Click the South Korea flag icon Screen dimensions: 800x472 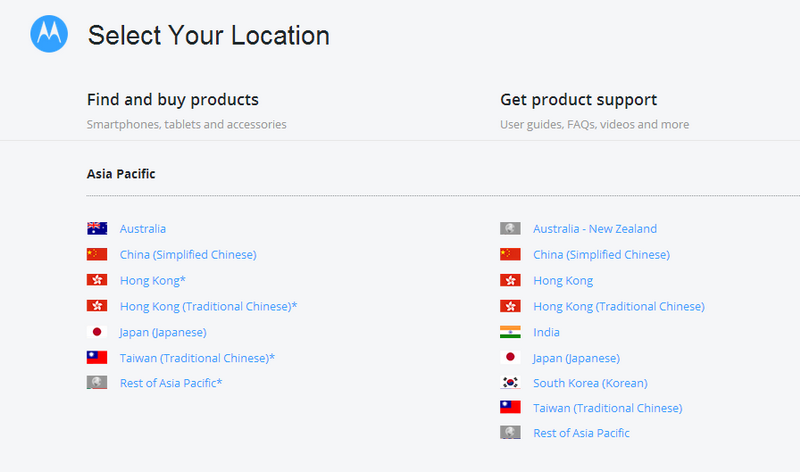[x=510, y=382]
